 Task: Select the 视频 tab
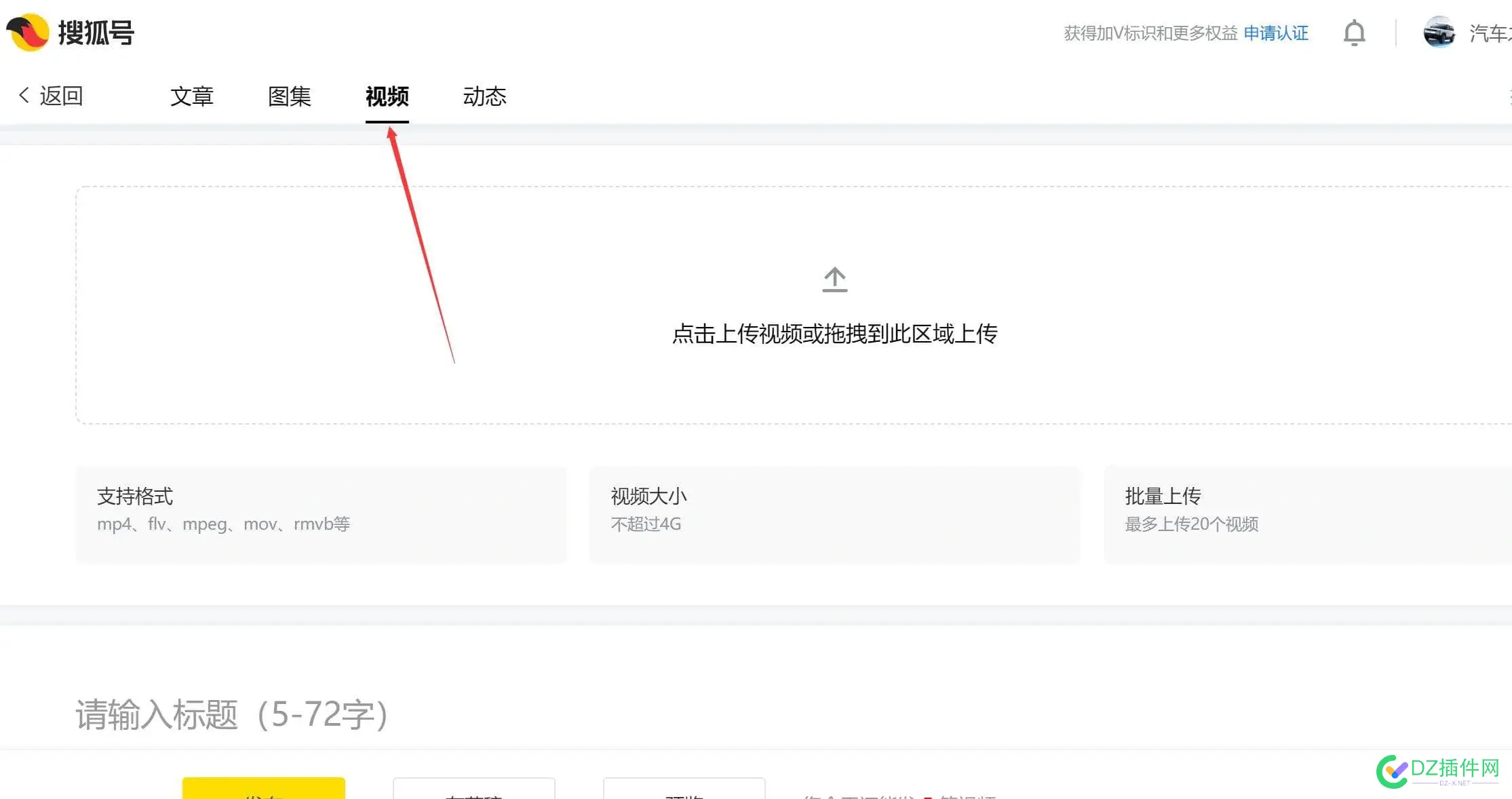point(387,98)
